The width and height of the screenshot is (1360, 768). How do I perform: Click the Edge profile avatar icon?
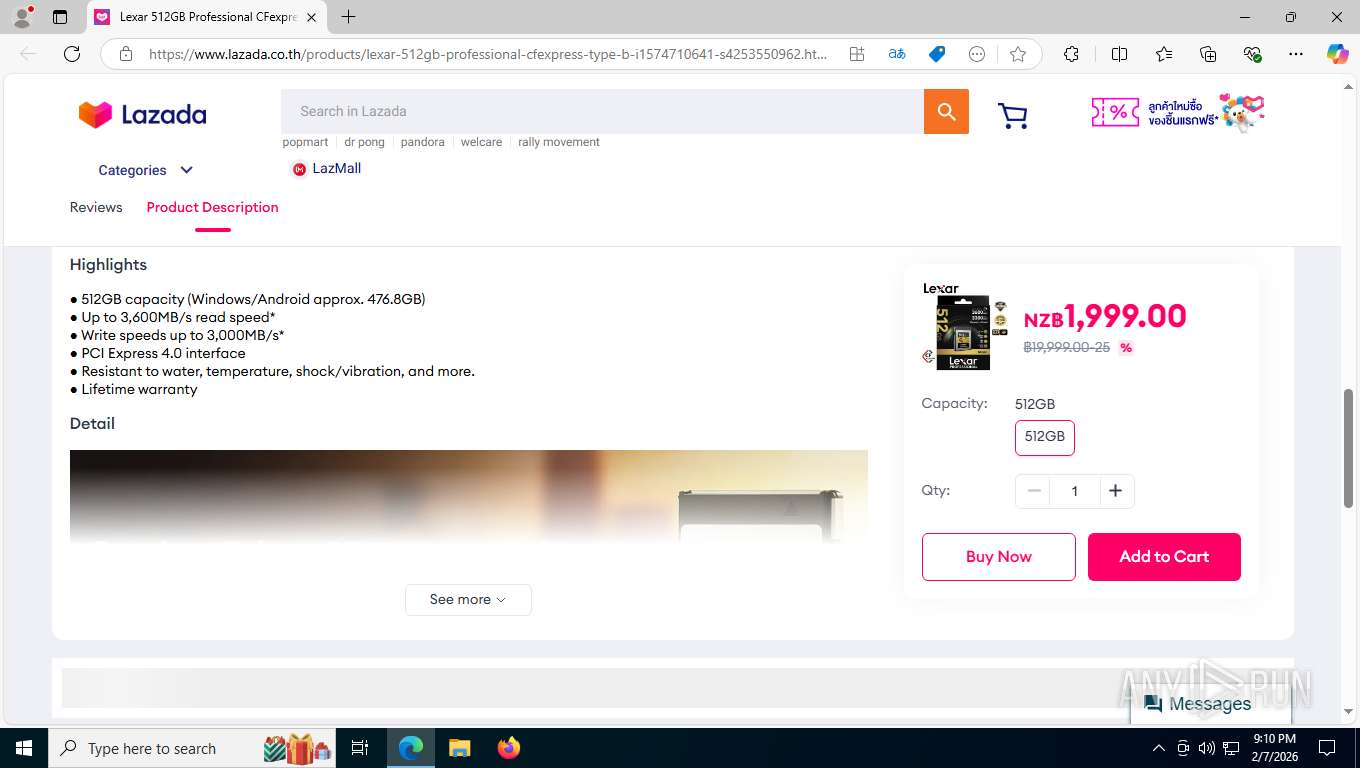22,16
